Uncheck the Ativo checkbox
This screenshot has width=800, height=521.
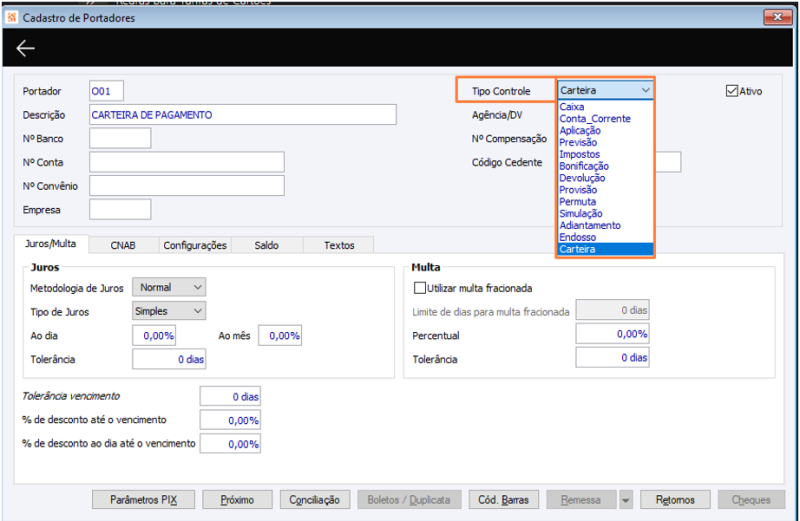tap(732, 91)
